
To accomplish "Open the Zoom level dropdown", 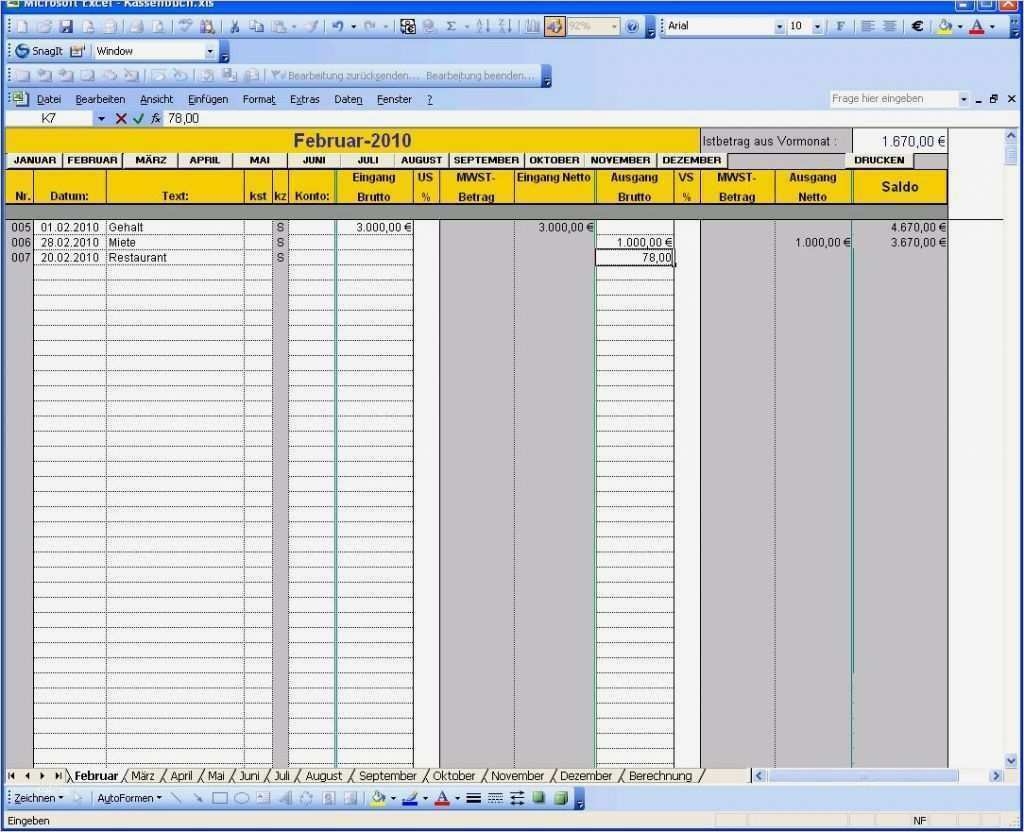I will [614, 26].
